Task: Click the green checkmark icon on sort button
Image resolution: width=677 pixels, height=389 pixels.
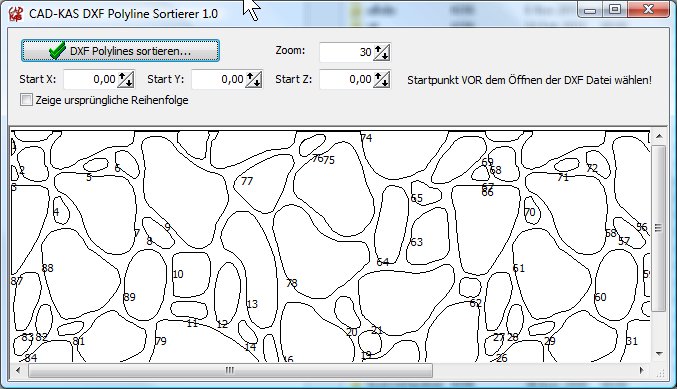Action: pos(57,51)
